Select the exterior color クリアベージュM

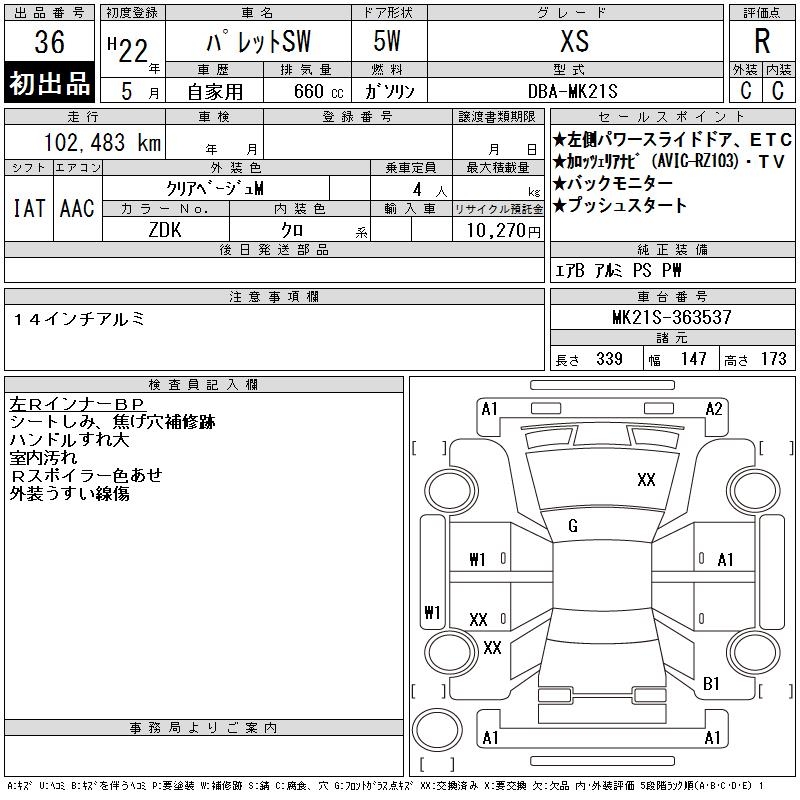(x=215, y=189)
